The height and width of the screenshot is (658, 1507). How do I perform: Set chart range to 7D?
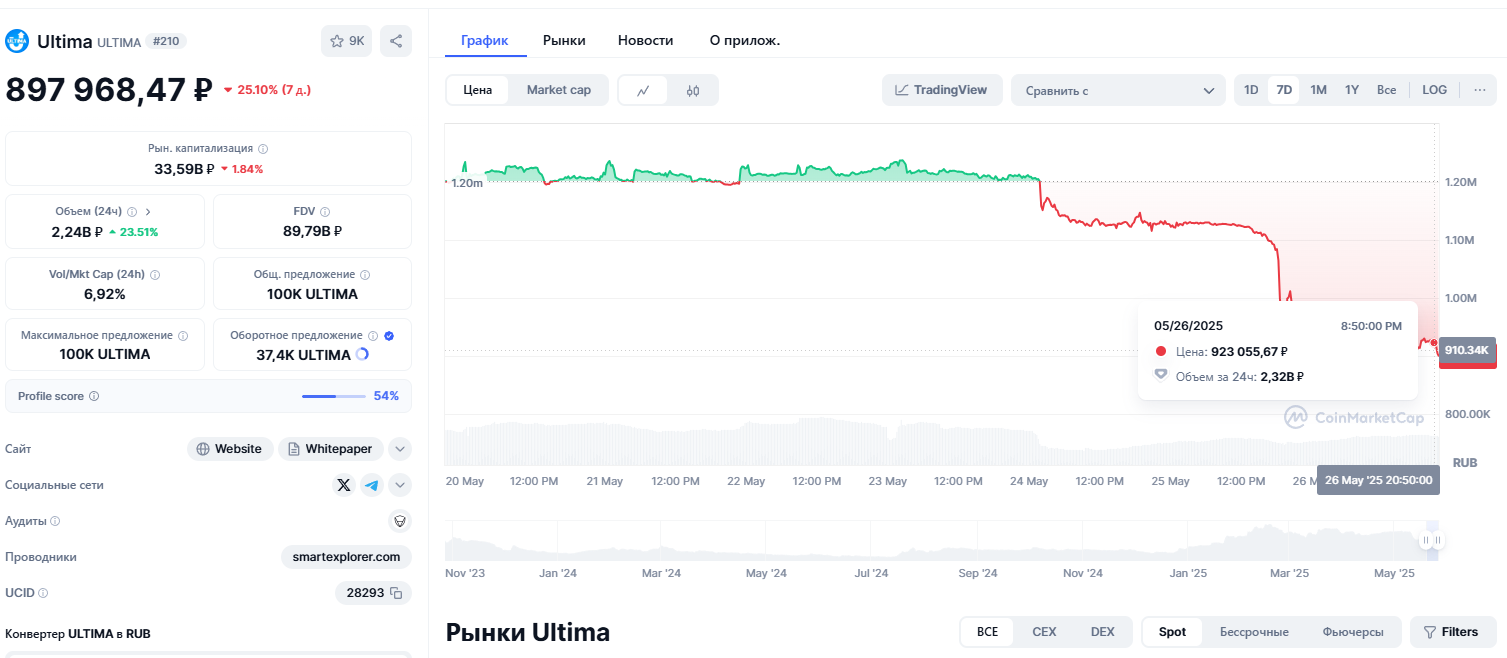coord(1284,90)
